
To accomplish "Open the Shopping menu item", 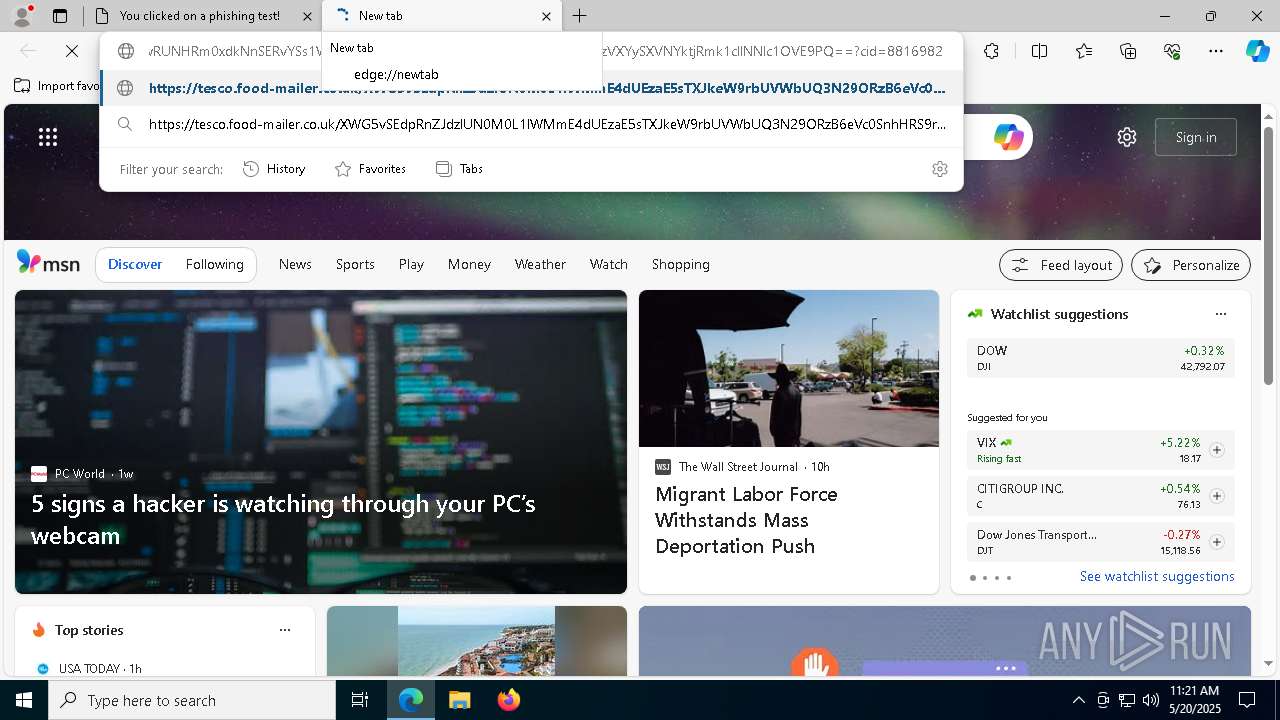I will coord(681,264).
